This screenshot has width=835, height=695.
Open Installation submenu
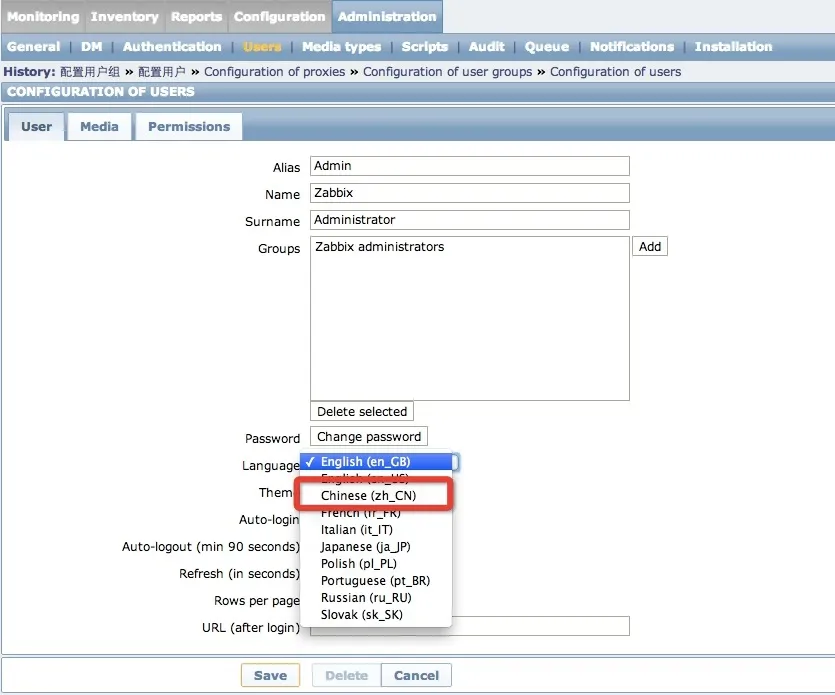coord(733,47)
